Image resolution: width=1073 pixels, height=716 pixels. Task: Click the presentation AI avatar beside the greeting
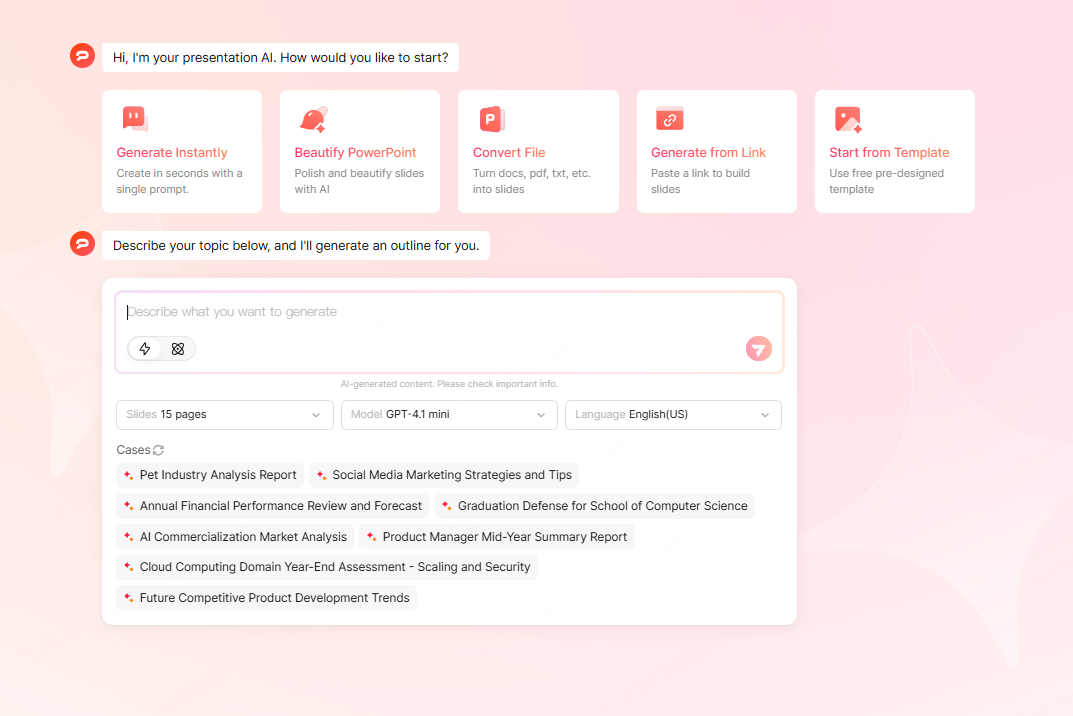(82, 56)
